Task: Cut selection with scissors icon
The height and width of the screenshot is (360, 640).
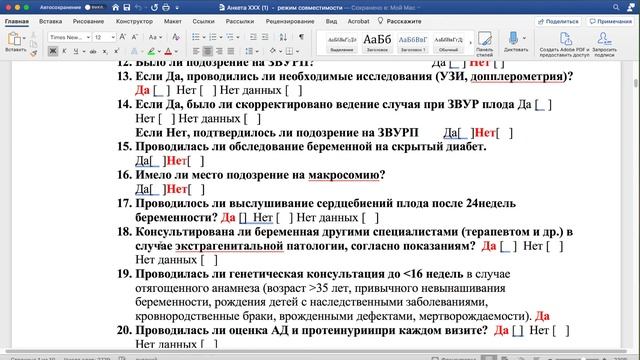Action: point(33,36)
